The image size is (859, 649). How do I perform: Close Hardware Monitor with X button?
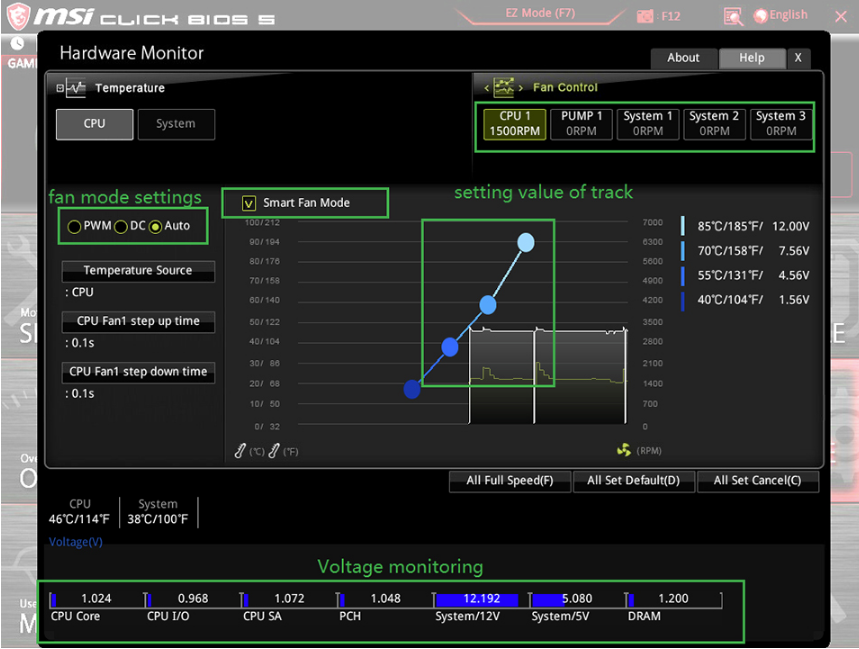point(798,58)
